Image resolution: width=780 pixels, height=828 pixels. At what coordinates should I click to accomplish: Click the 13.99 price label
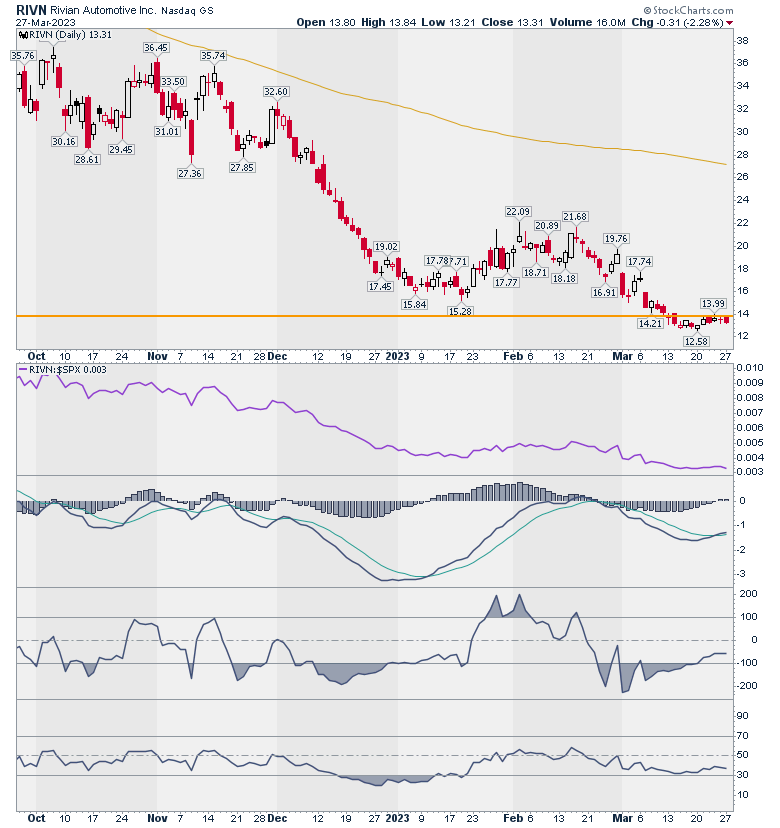pyautogui.click(x=713, y=303)
